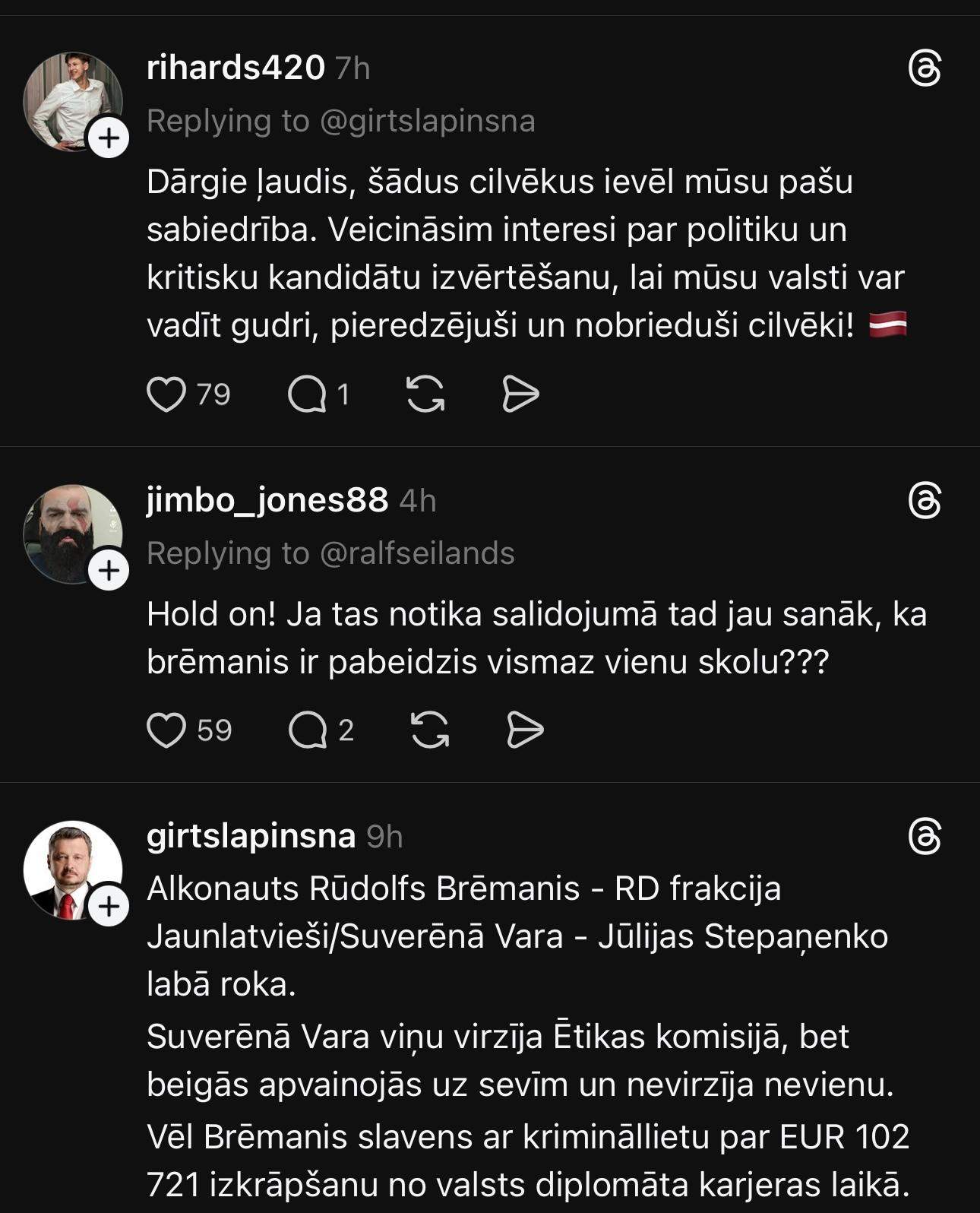Tap Threads logo beside girtslapinsna post
Viewport: 980px width, 1213px height.
point(925,837)
